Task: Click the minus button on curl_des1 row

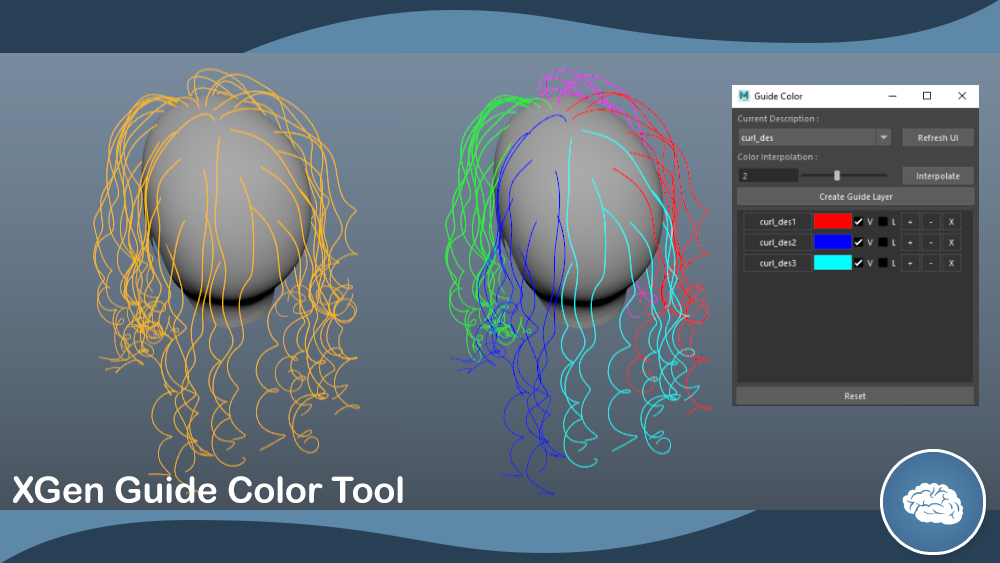Action: 931,222
